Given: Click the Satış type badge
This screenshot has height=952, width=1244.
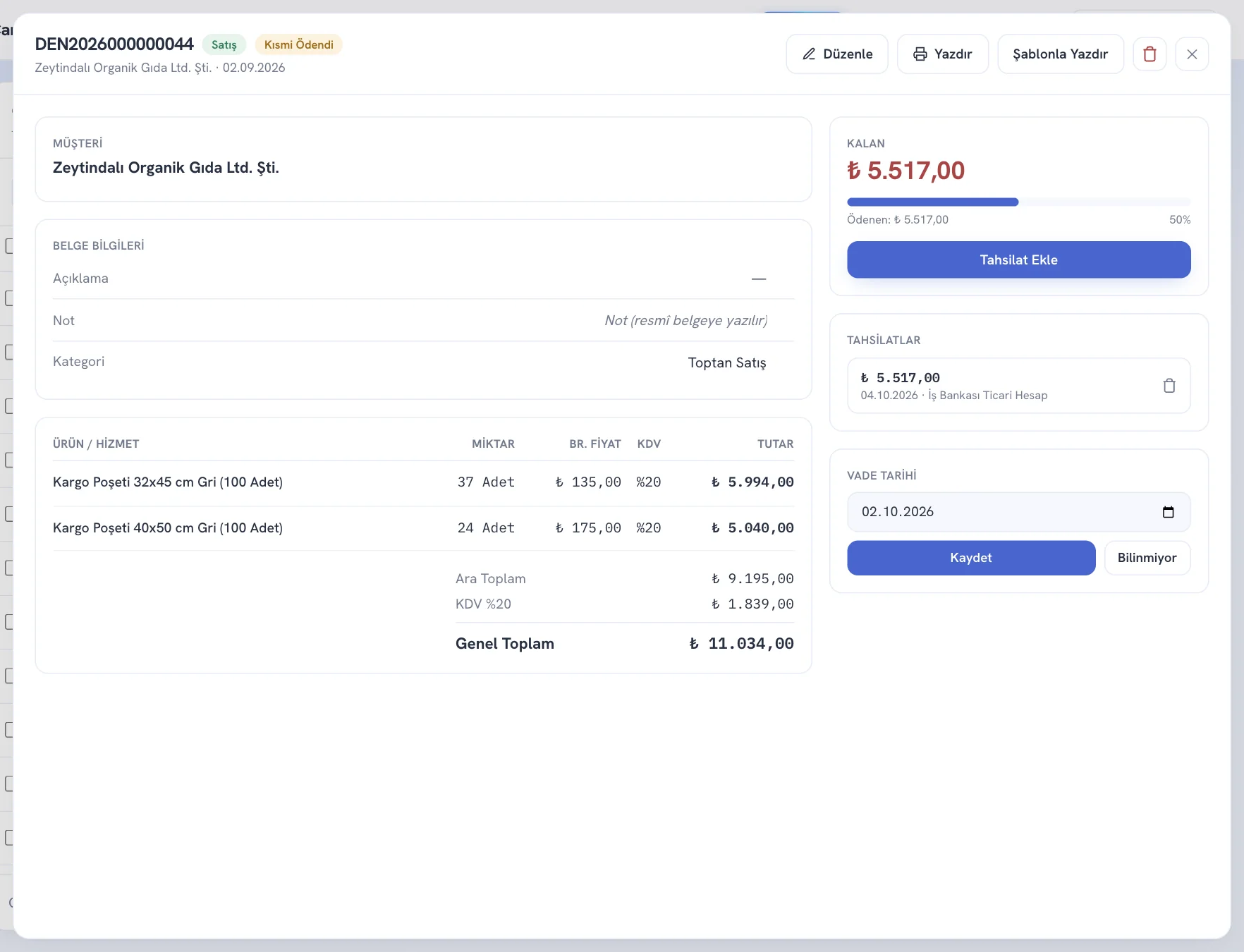Looking at the screenshot, I should [x=224, y=44].
